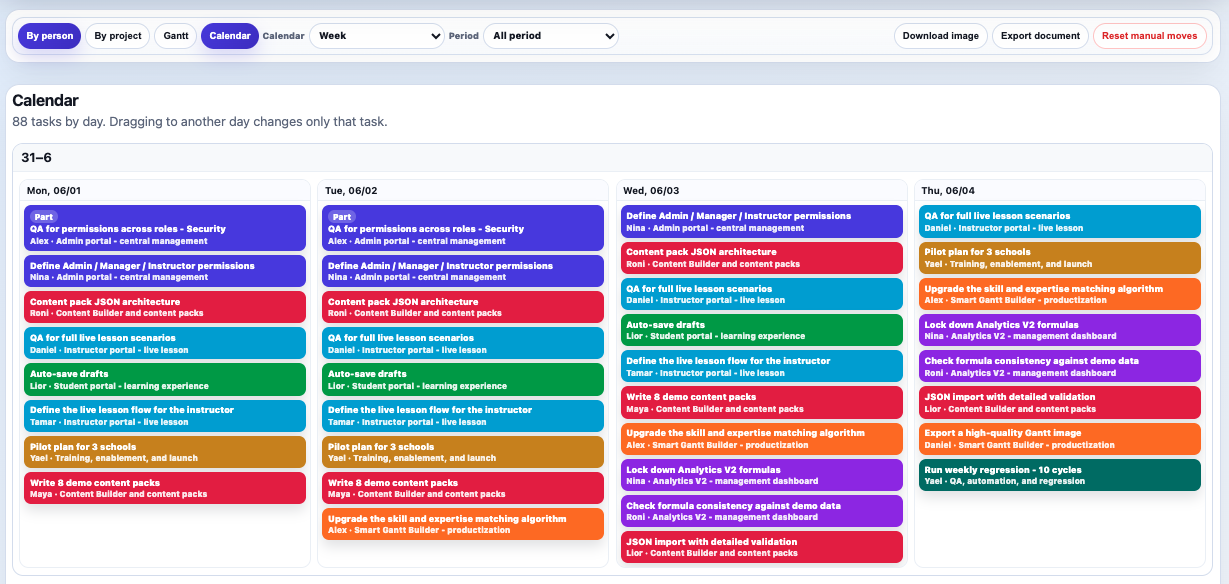Screen dimensions: 1229x584
Task: Select Monday QA for permissions across roles task
Action: coord(165,228)
